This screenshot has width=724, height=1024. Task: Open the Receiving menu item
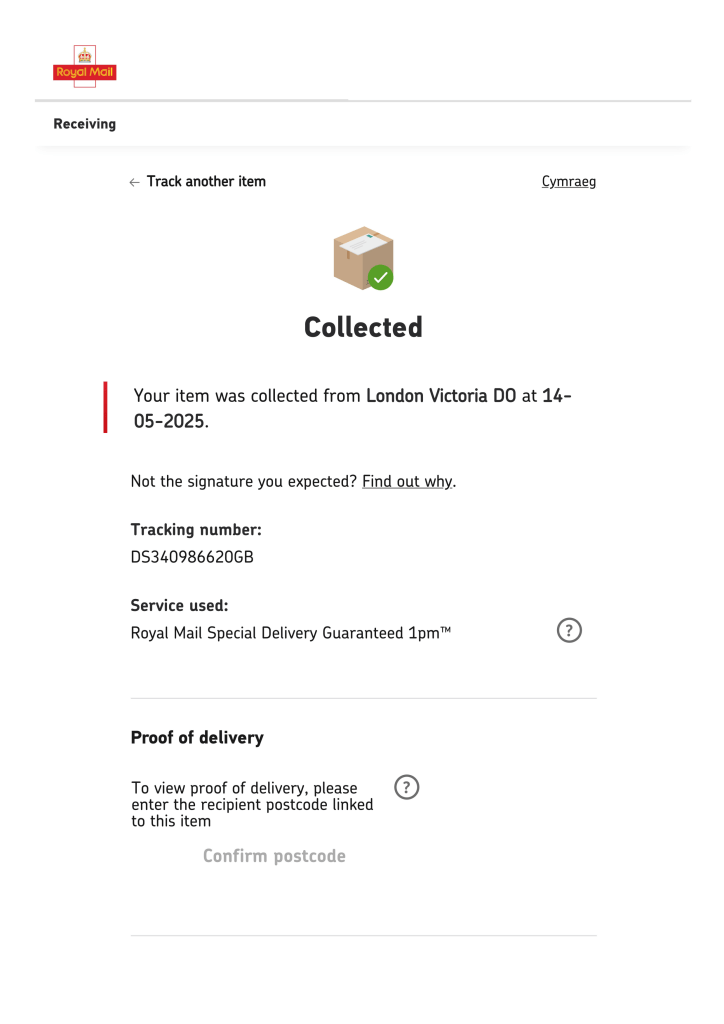click(x=84, y=124)
